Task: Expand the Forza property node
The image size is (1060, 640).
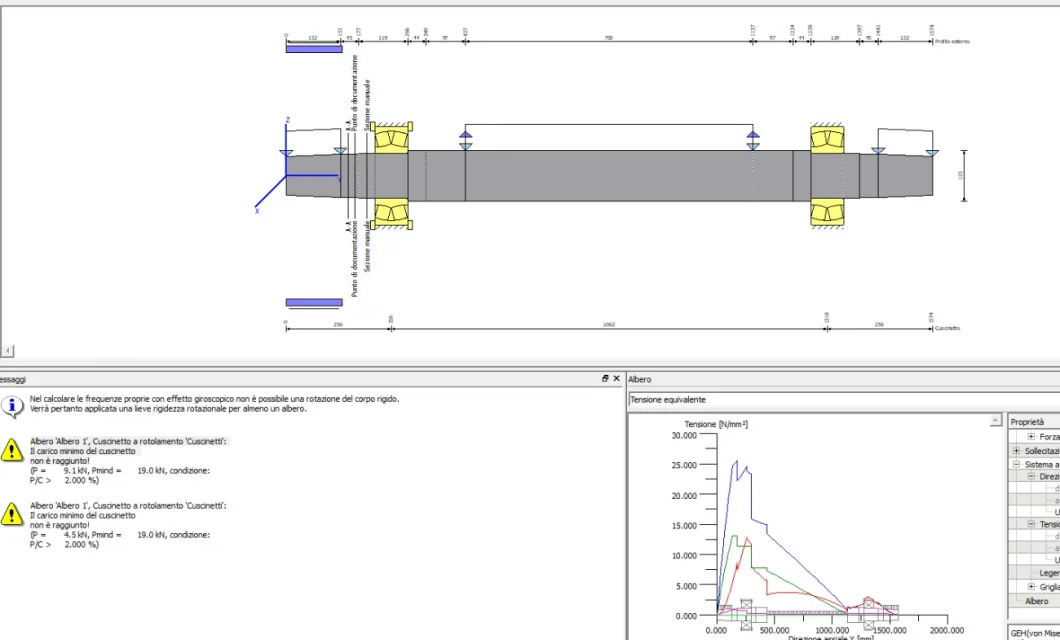Action: [x=1031, y=437]
